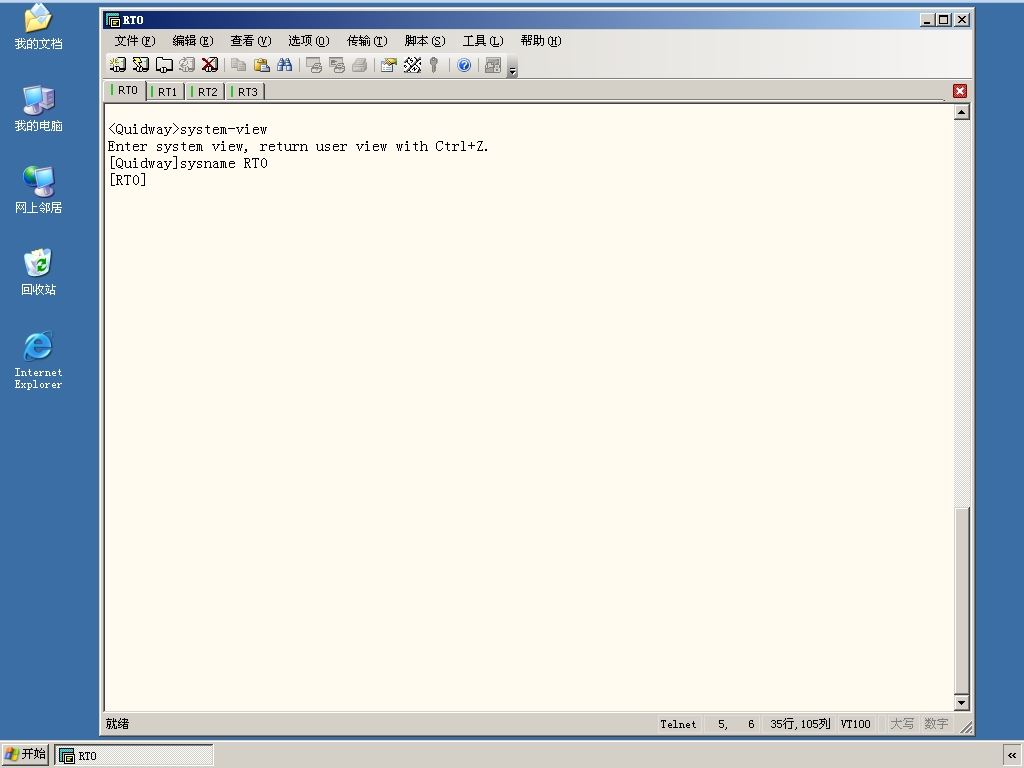This screenshot has height=768, width=1024.
Task: Click the [RT0] prompt line in terminal
Action: (127, 180)
